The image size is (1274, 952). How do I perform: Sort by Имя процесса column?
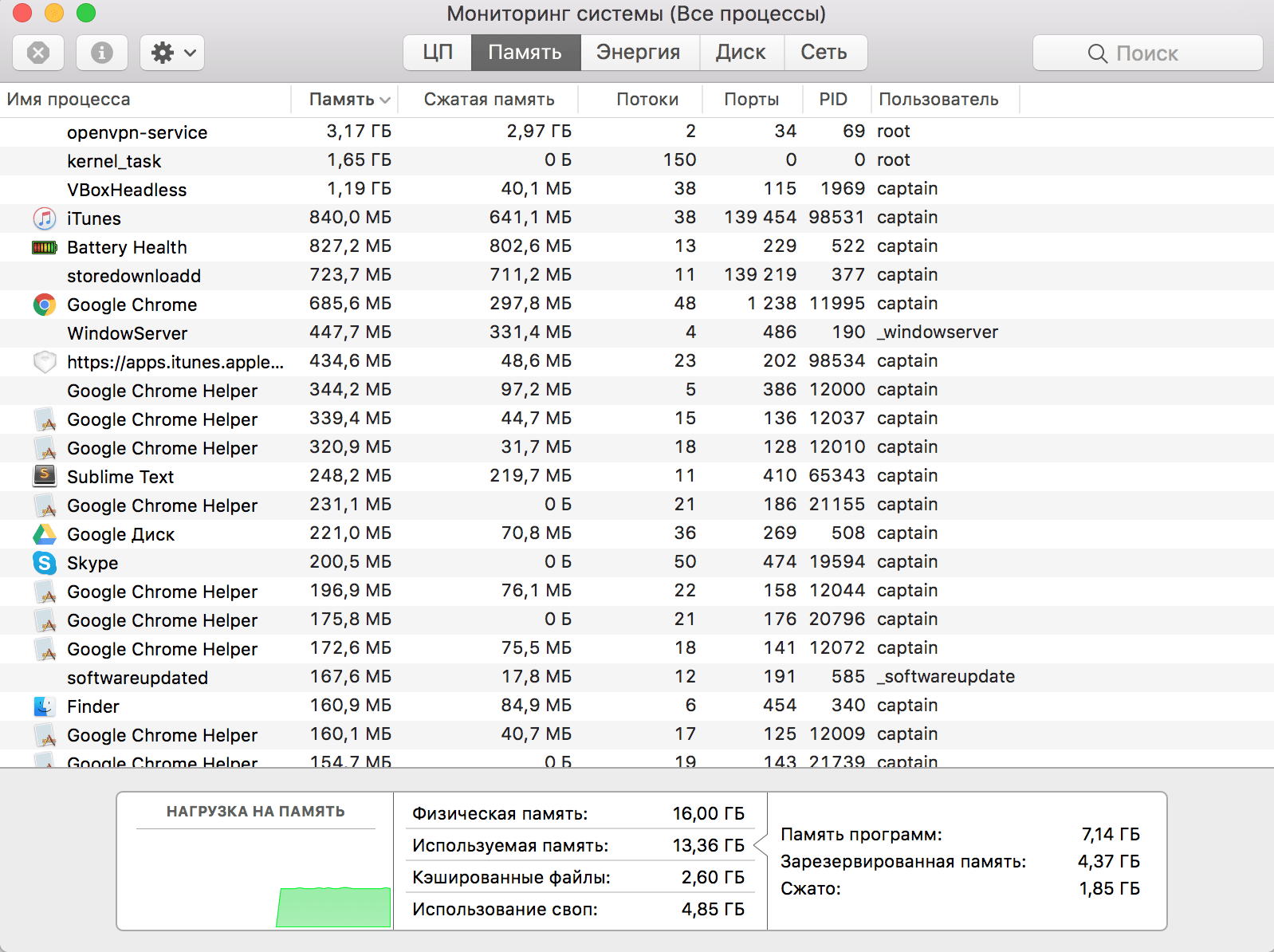click(146, 100)
